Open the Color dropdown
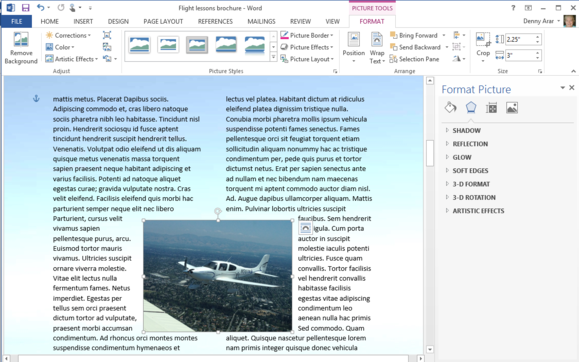 coord(60,47)
